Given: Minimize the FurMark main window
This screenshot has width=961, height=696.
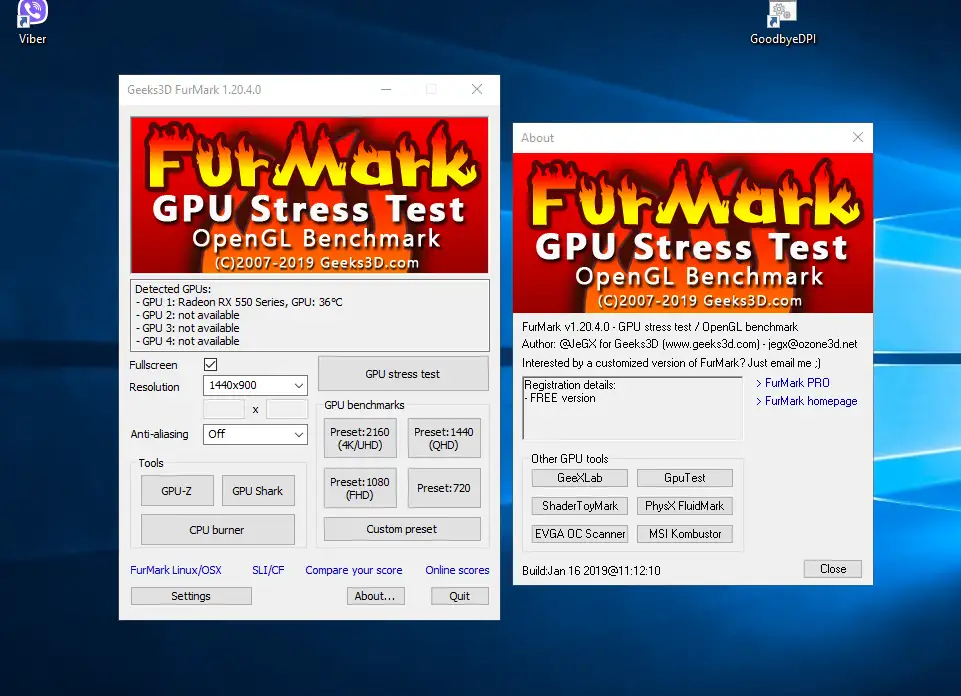Looking at the screenshot, I should pyautogui.click(x=386, y=89).
